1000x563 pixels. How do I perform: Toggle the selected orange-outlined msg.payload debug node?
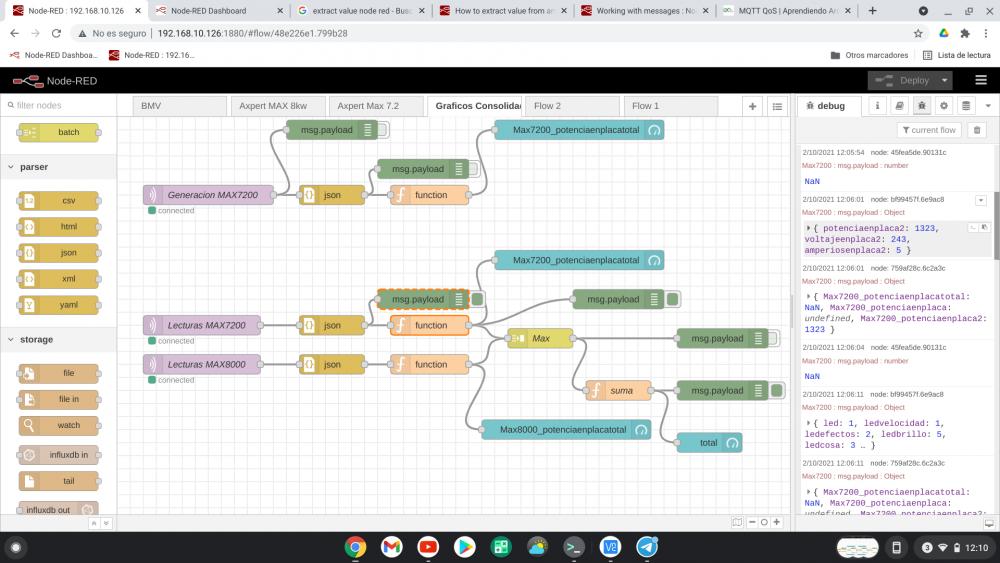click(x=477, y=299)
